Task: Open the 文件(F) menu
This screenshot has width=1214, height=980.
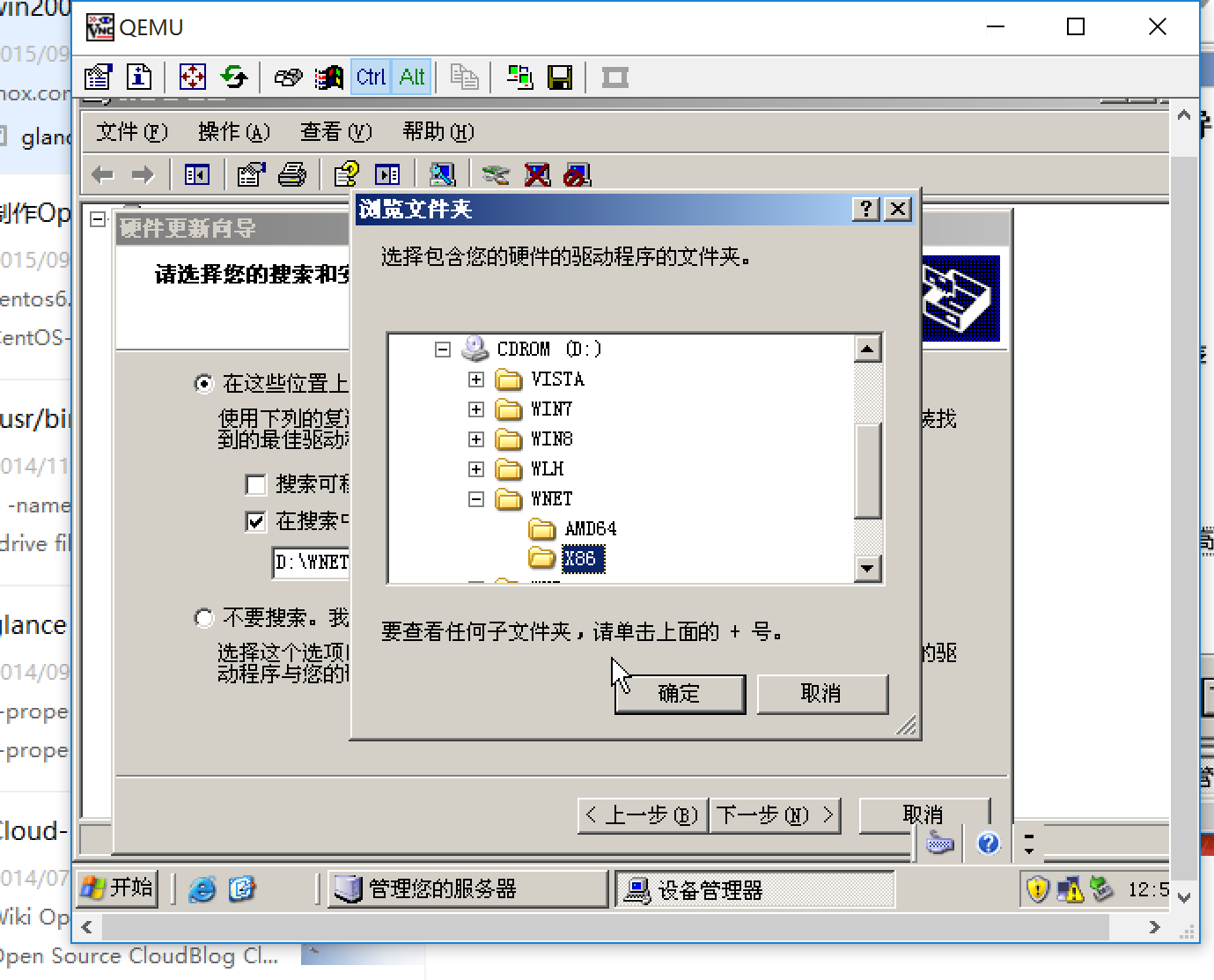Action: (x=131, y=132)
